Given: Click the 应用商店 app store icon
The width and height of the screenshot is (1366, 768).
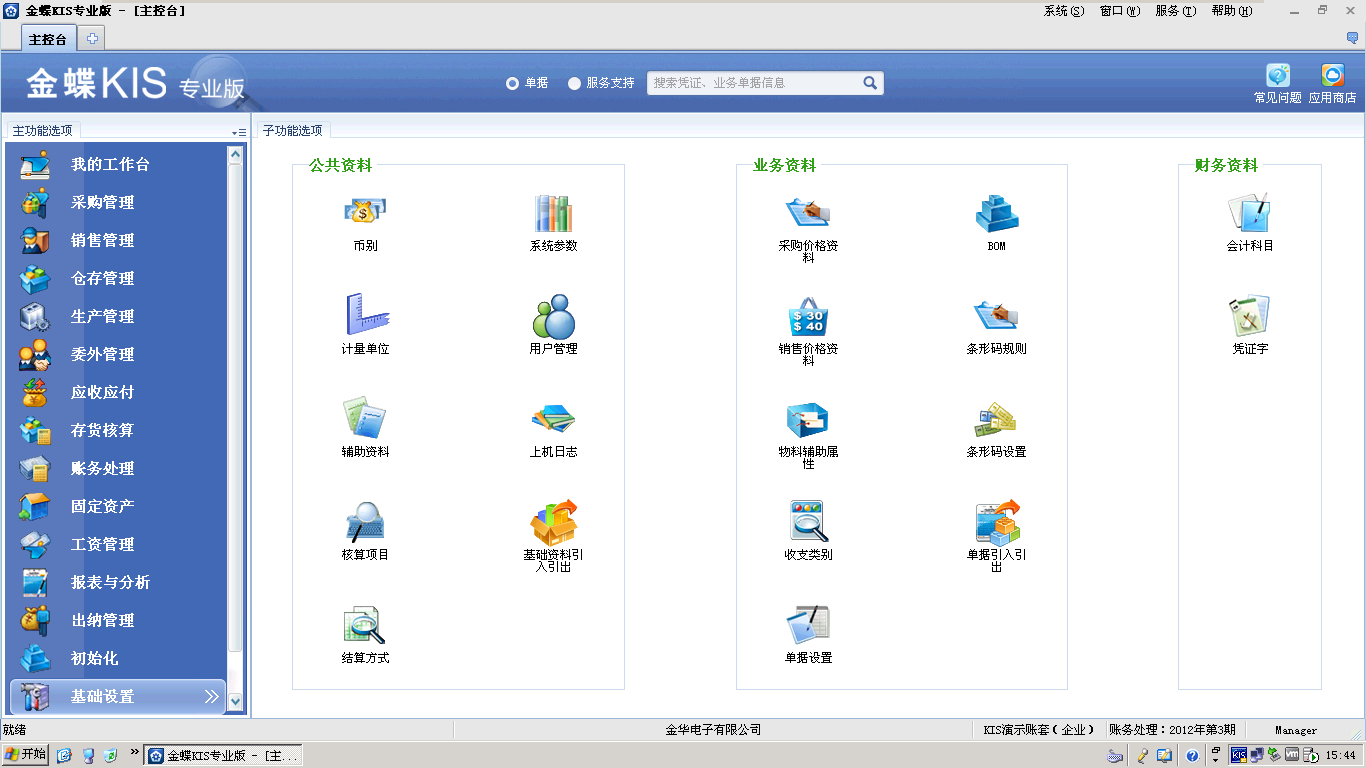Looking at the screenshot, I should 1332,77.
